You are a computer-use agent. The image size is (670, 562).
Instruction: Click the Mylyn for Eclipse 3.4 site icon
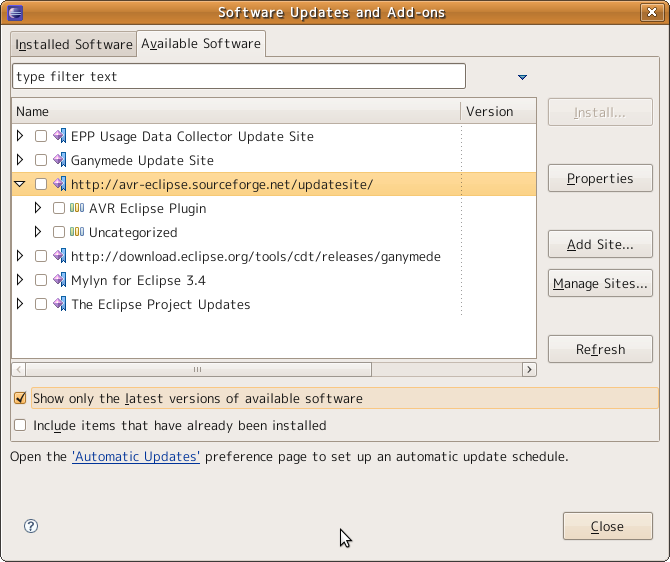point(60,280)
